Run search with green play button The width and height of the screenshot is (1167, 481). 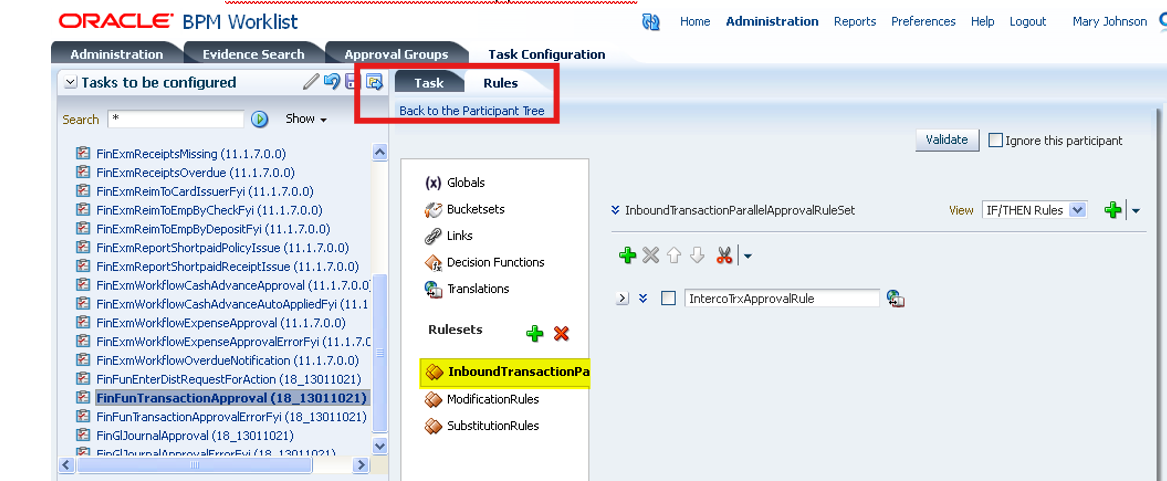coord(259,119)
